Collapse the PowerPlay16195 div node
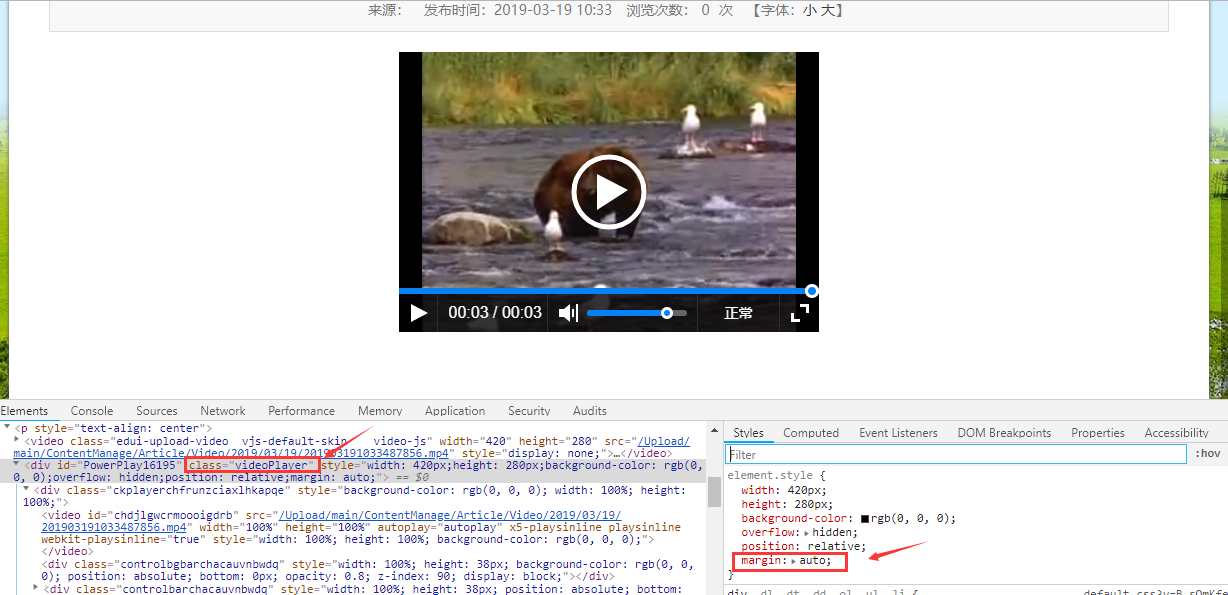Image resolution: width=1228 pixels, height=595 pixels. tap(17, 465)
